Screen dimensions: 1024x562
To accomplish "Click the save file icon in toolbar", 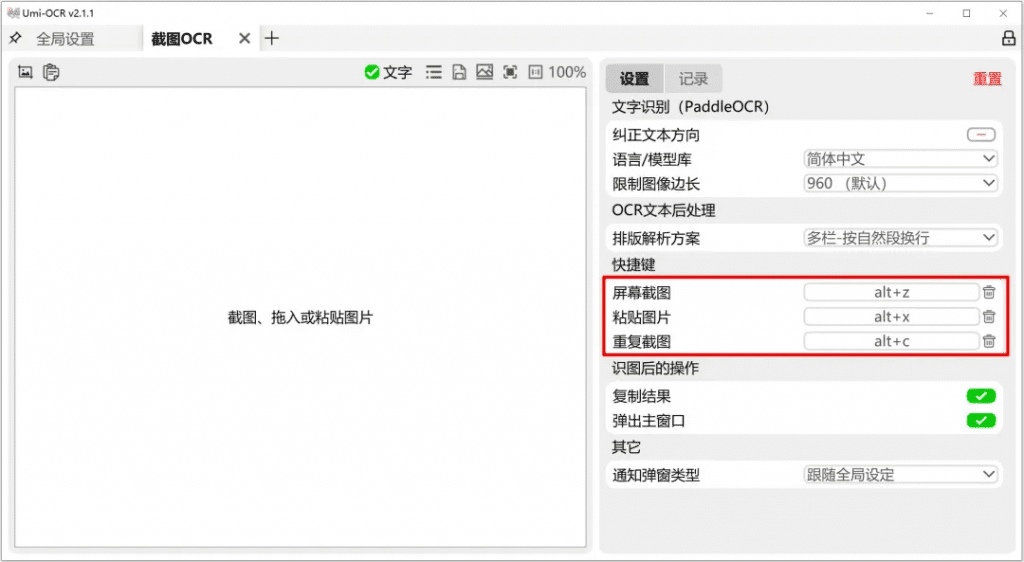I will [x=459, y=72].
